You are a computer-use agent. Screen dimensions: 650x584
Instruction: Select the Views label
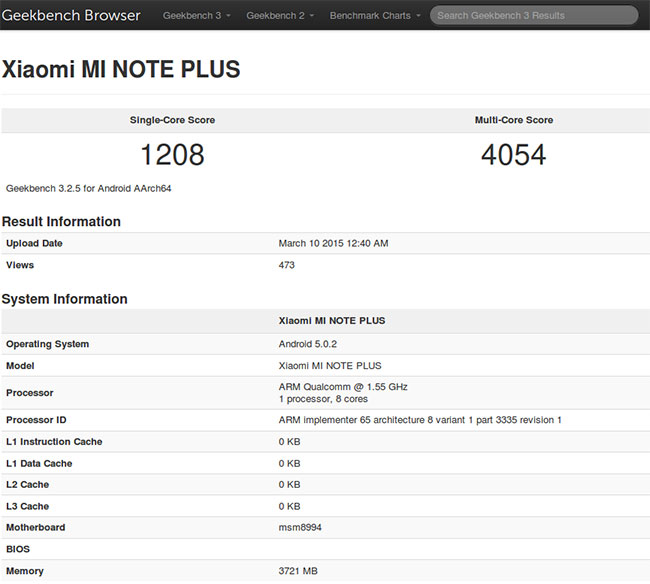[x=20, y=265]
